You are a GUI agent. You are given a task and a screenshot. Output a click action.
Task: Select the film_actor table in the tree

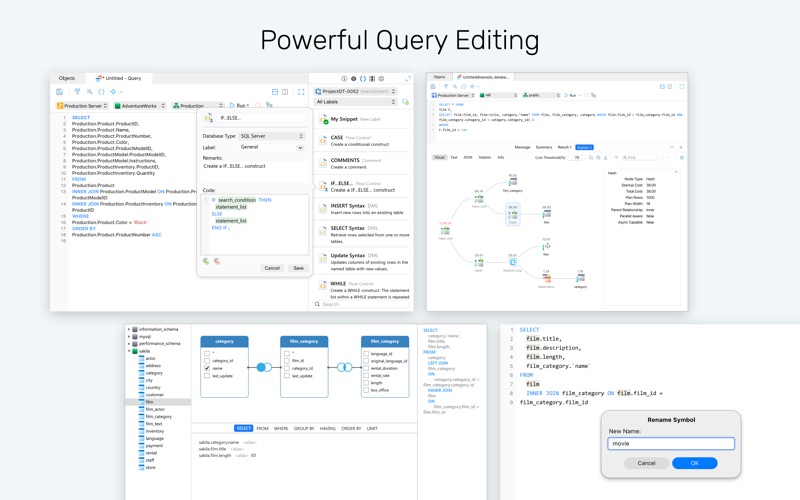tap(155, 409)
